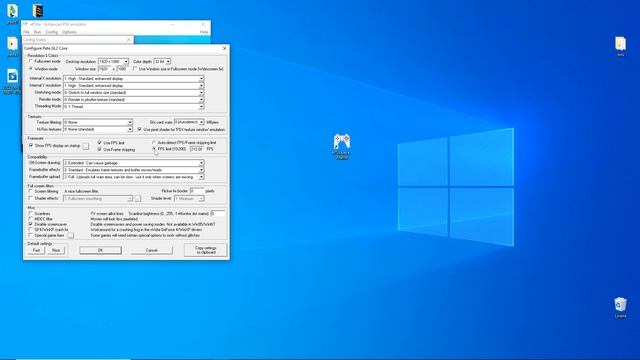Toggle the Disable screensaver checkbox

pyautogui.click(x=31, y=224)
